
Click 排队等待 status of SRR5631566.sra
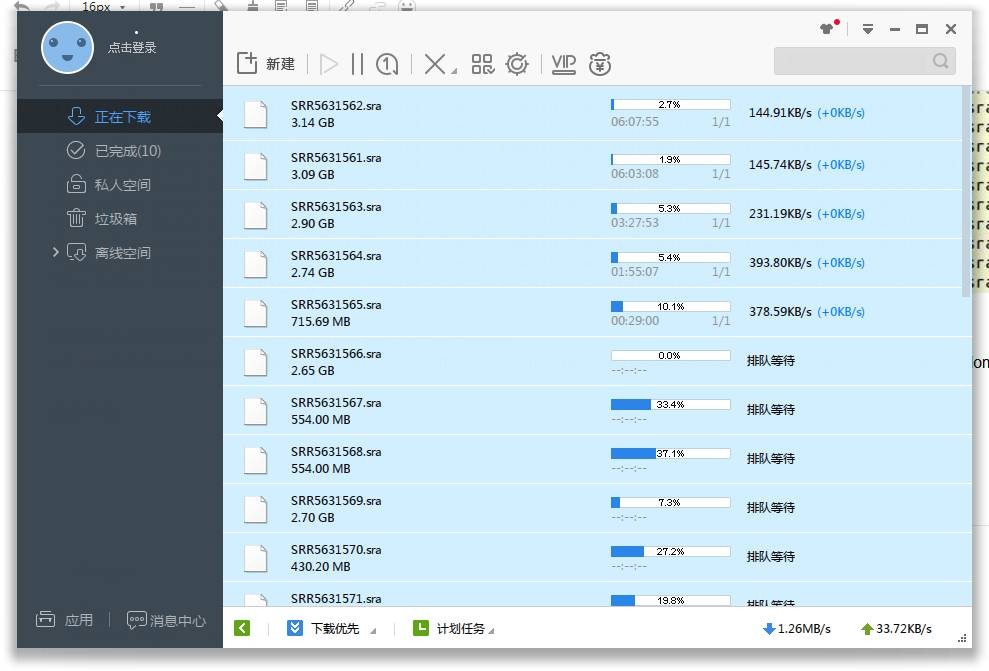[771, 361]
